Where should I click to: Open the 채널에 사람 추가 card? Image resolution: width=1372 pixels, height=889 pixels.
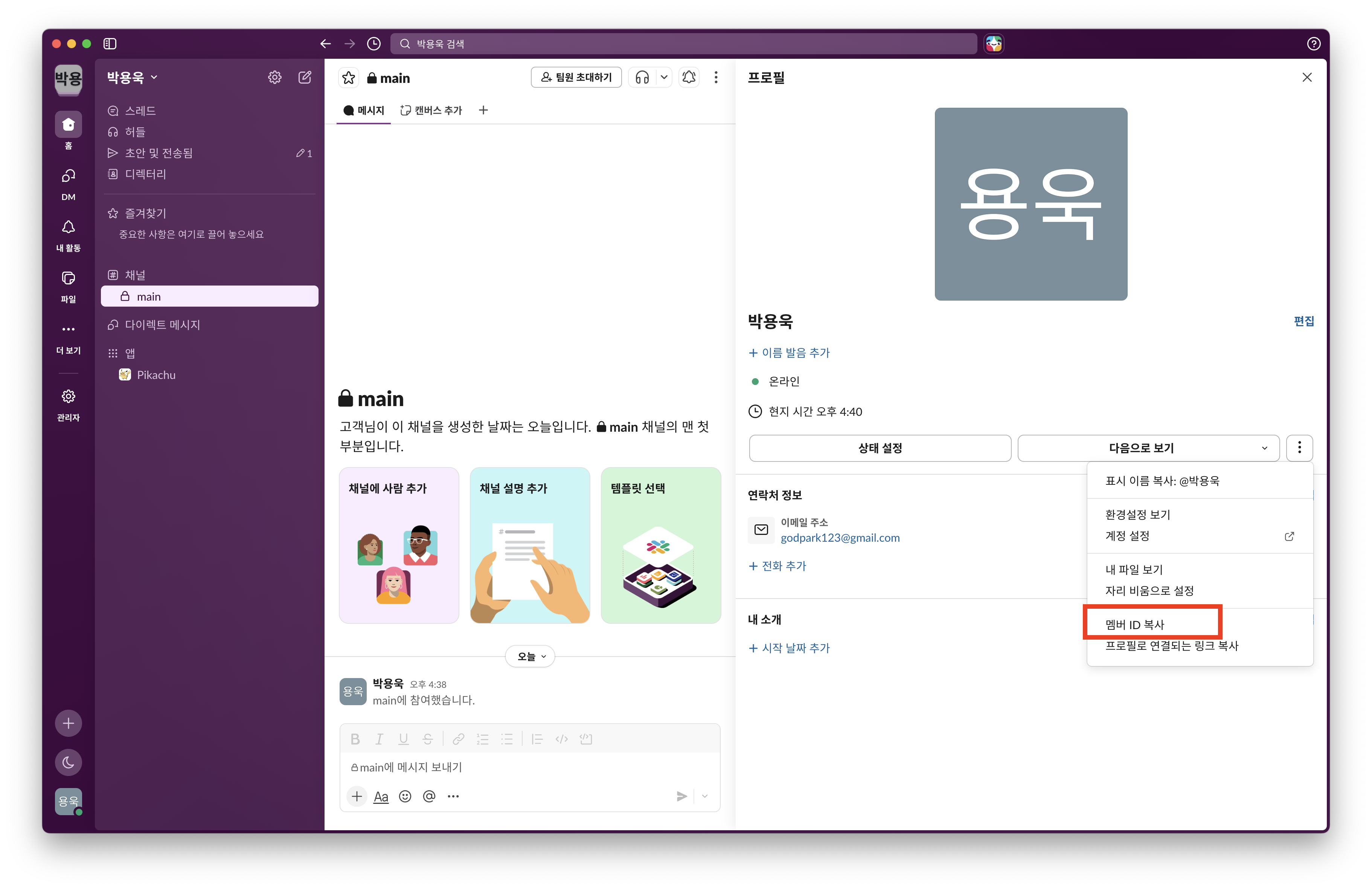pos(399,545)
